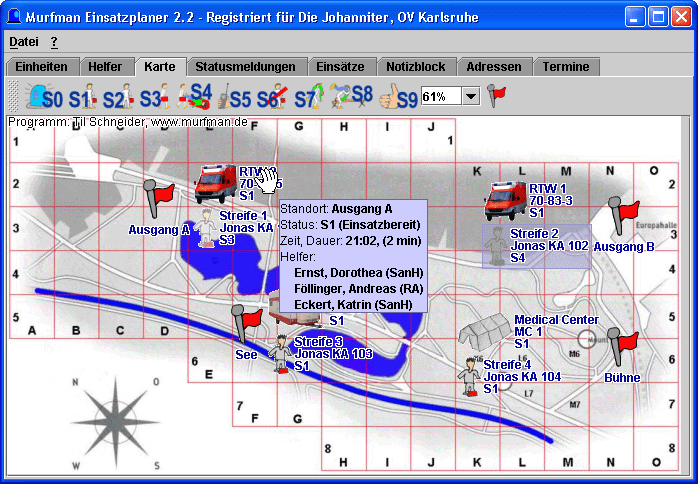Maximize the Einsatzplaner window
This screenshot has height=484, width=698.
click(x=658, y=17)
